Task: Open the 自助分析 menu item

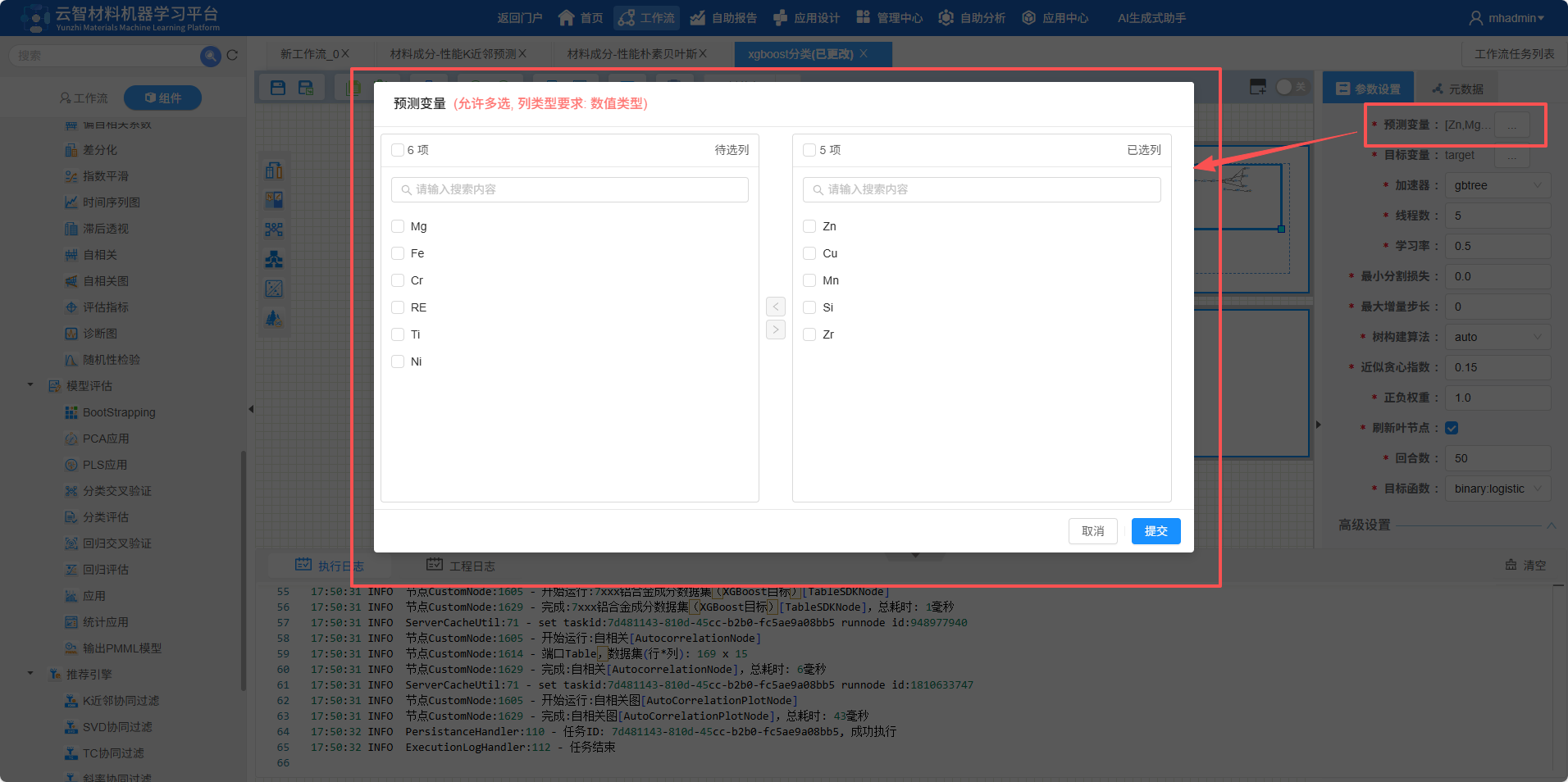Action: click(x=972, y=17)
